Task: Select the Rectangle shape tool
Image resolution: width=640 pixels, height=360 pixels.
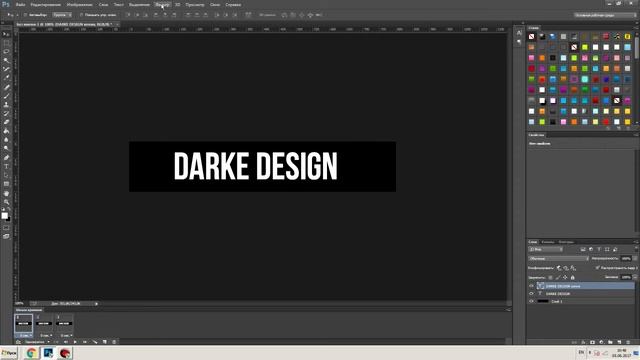Action: 6,184
